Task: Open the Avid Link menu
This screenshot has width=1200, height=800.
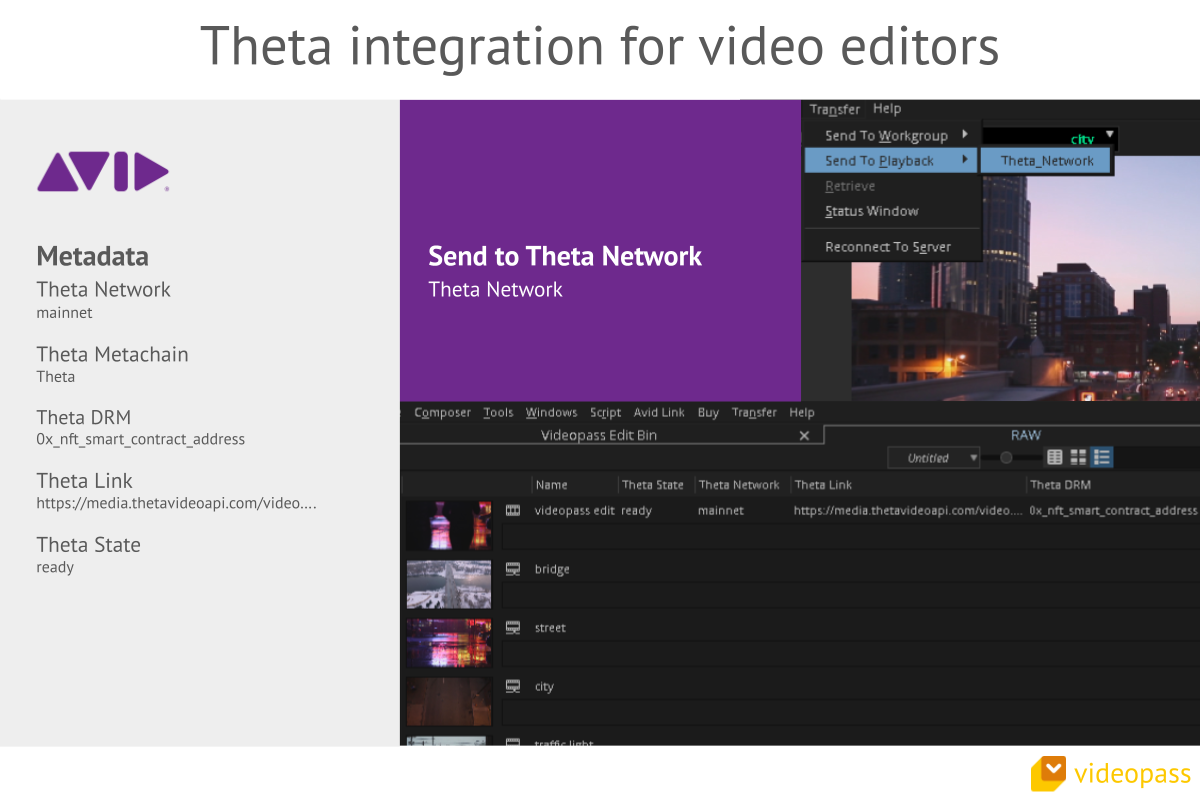Action: point(659,412)
